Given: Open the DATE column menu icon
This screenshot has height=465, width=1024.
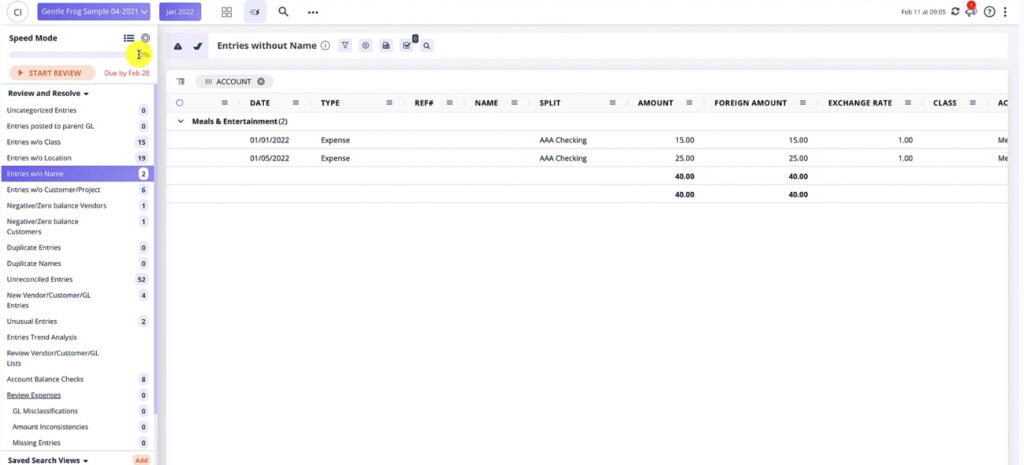Looking at the screenshot, I should click(296, 103).
